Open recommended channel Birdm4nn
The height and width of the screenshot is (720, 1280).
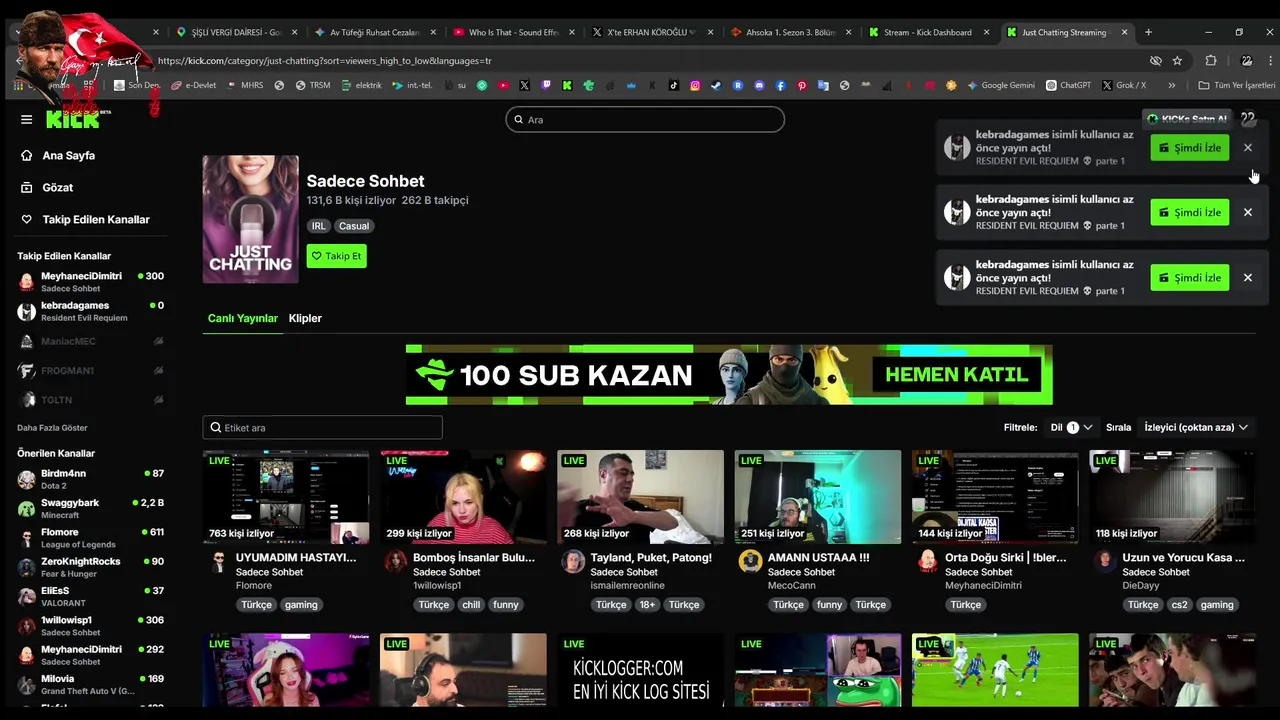tap(90, 479)
